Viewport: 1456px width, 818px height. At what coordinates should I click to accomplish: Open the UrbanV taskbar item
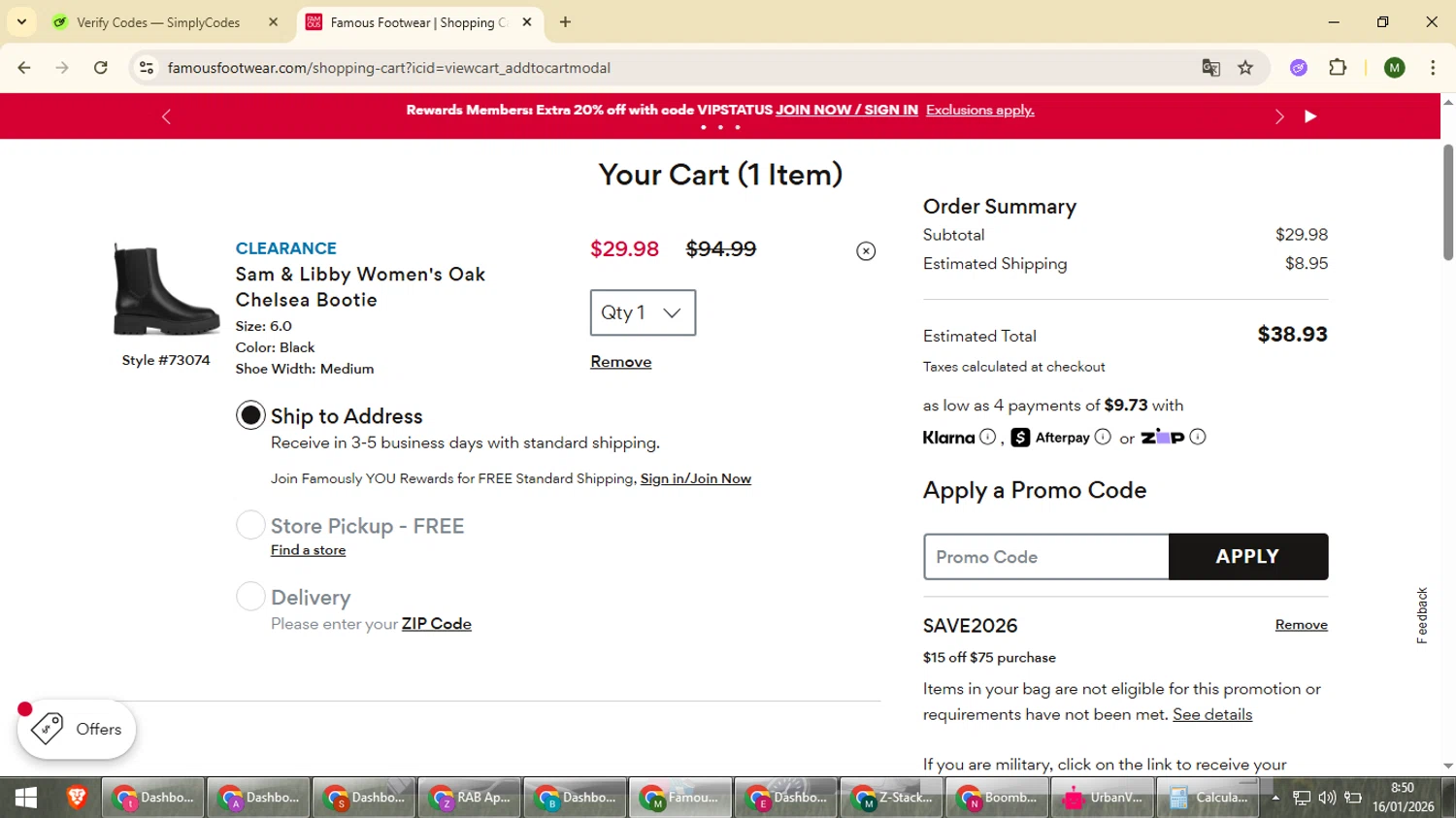point(1103,798)
